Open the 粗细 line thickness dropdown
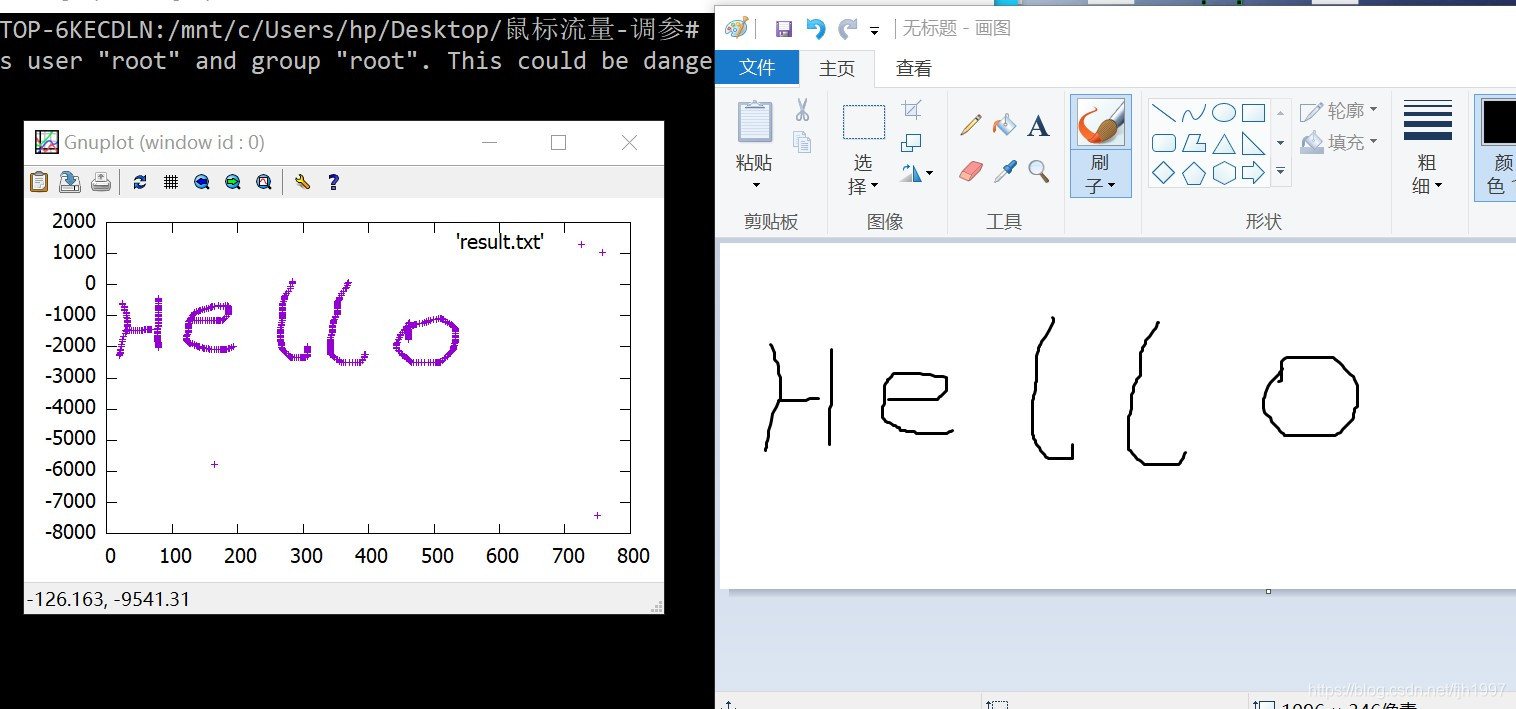The height and width of the screenshot is (709, 1516). click(1427, 146)
